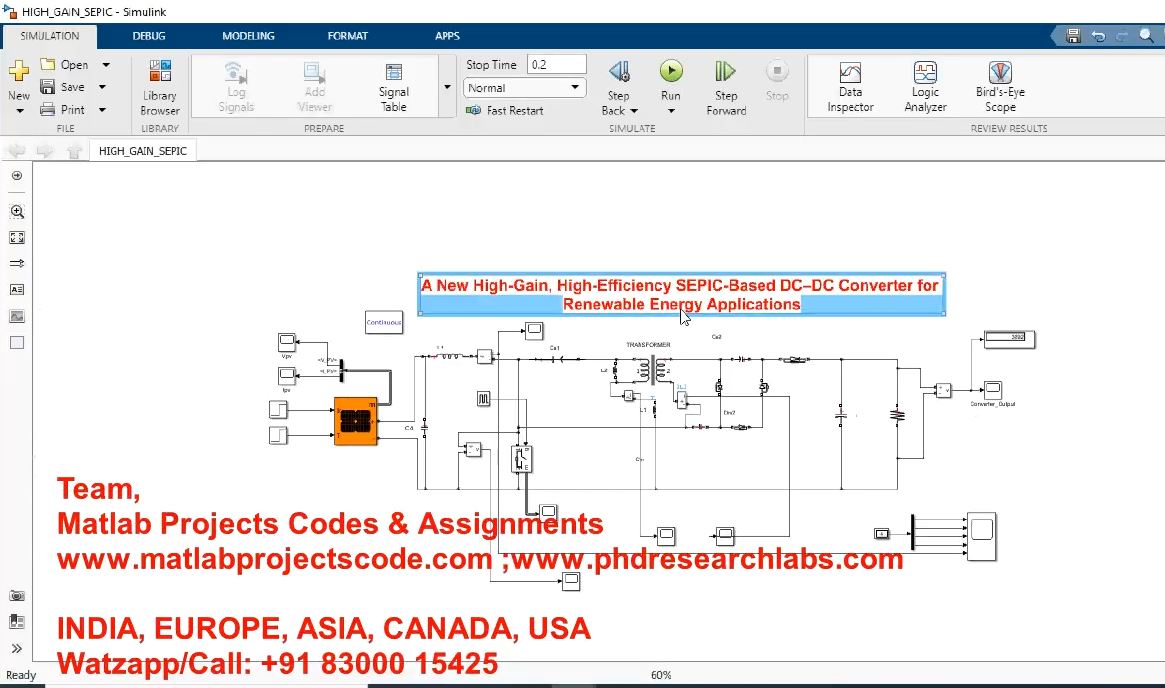
Task: Click the Save disk button
Action: 62,87
